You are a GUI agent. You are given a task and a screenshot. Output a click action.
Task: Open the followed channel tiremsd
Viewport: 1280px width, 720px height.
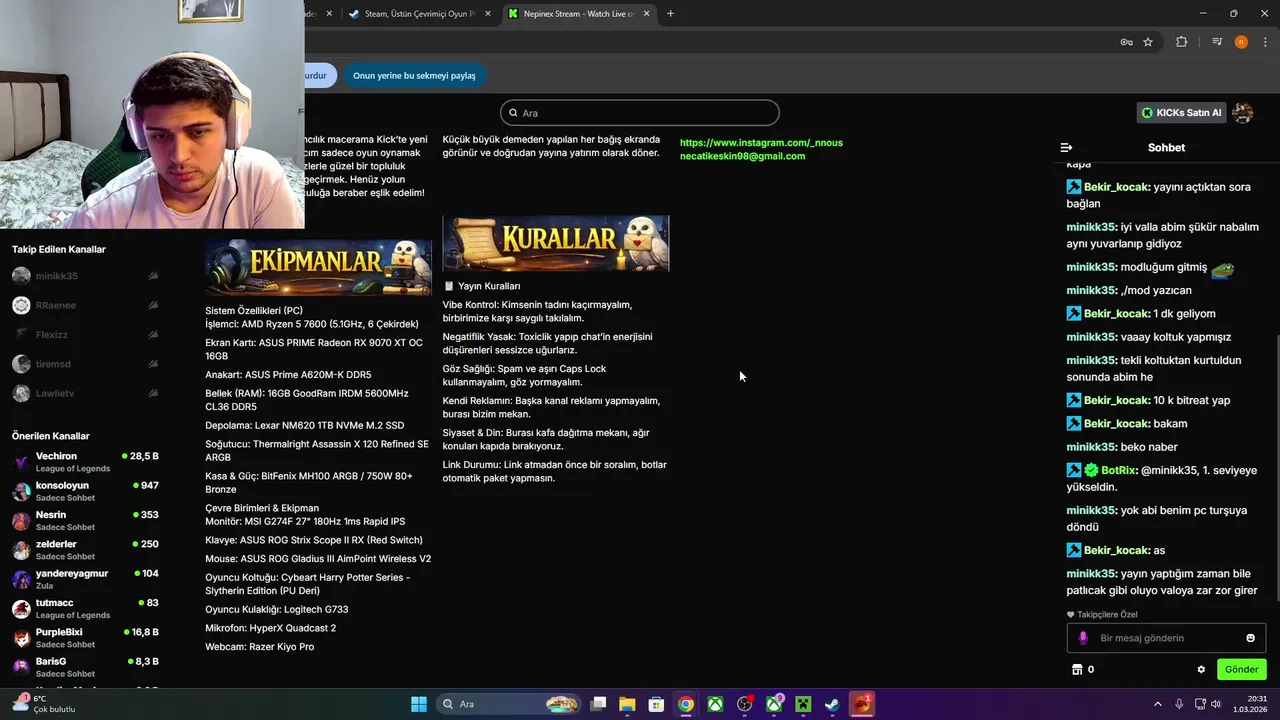coord(85,364)
